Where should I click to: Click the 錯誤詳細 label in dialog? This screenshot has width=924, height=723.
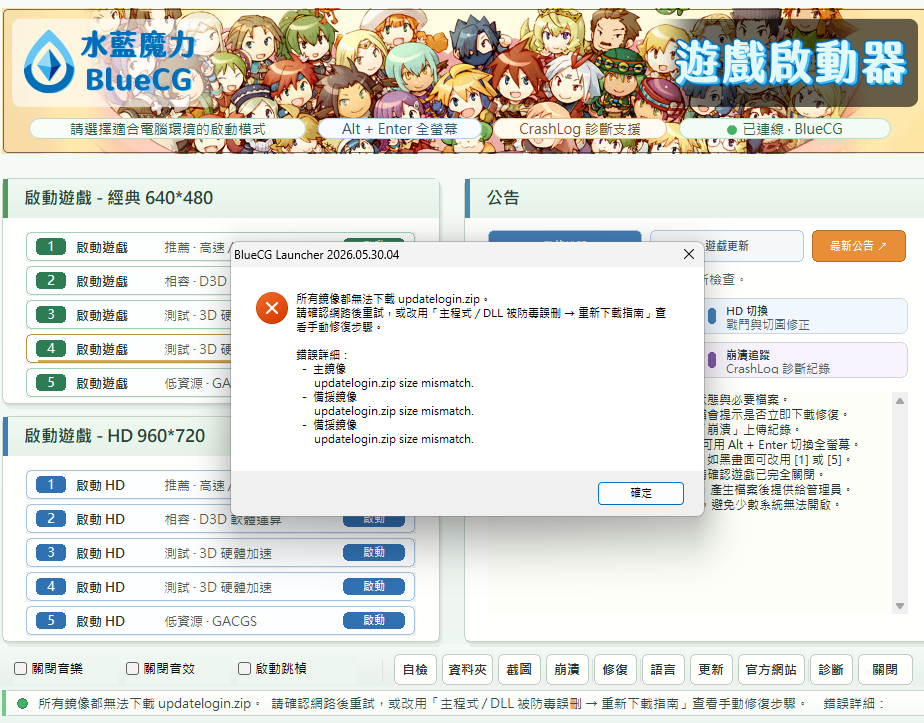[322, 355]
